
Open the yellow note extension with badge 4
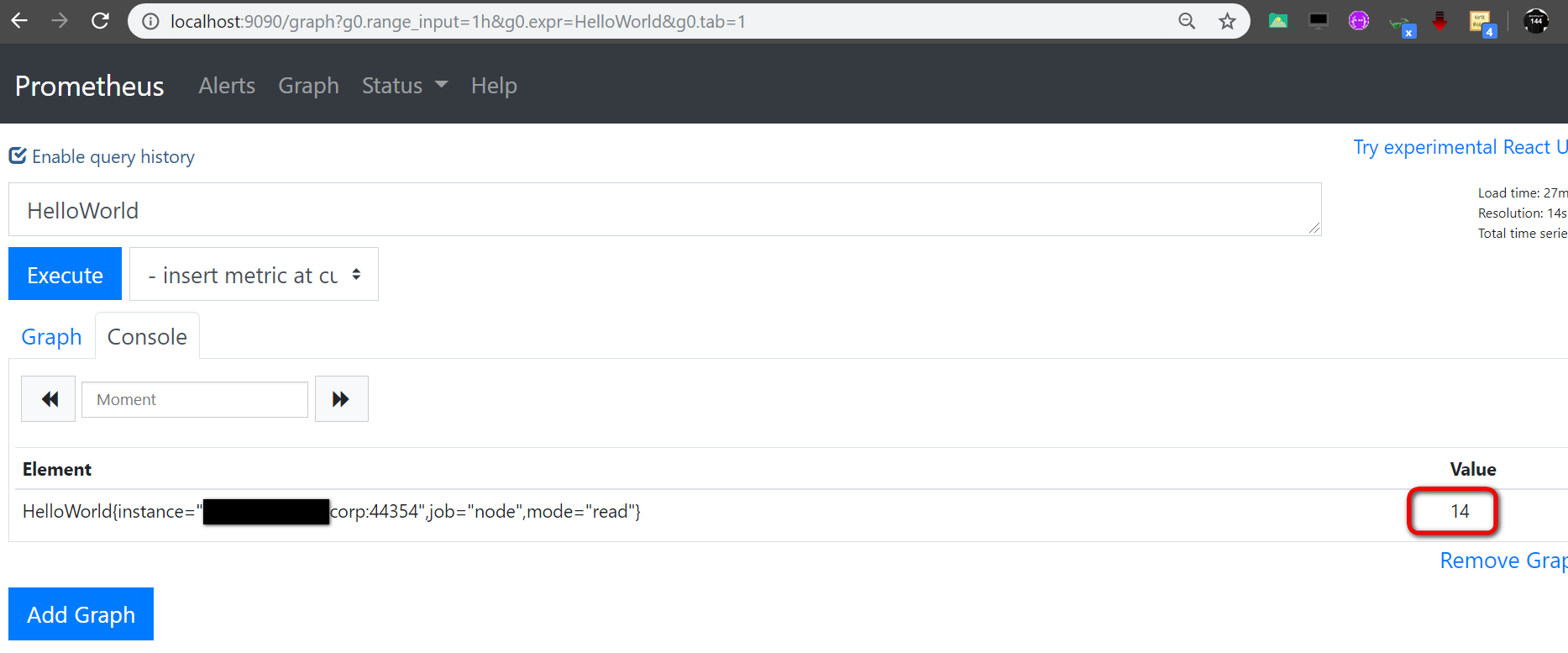[1482, 24]
